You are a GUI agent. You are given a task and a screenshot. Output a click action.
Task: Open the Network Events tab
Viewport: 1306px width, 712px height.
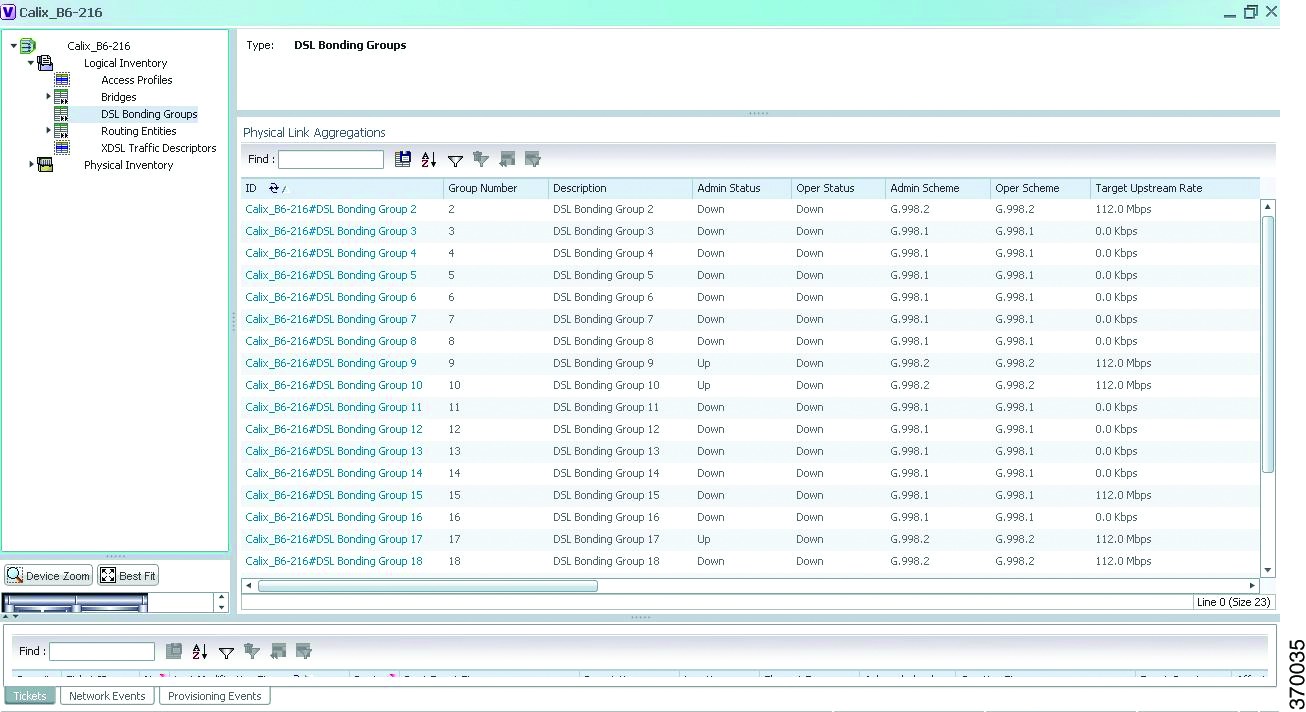pos(107,696)
